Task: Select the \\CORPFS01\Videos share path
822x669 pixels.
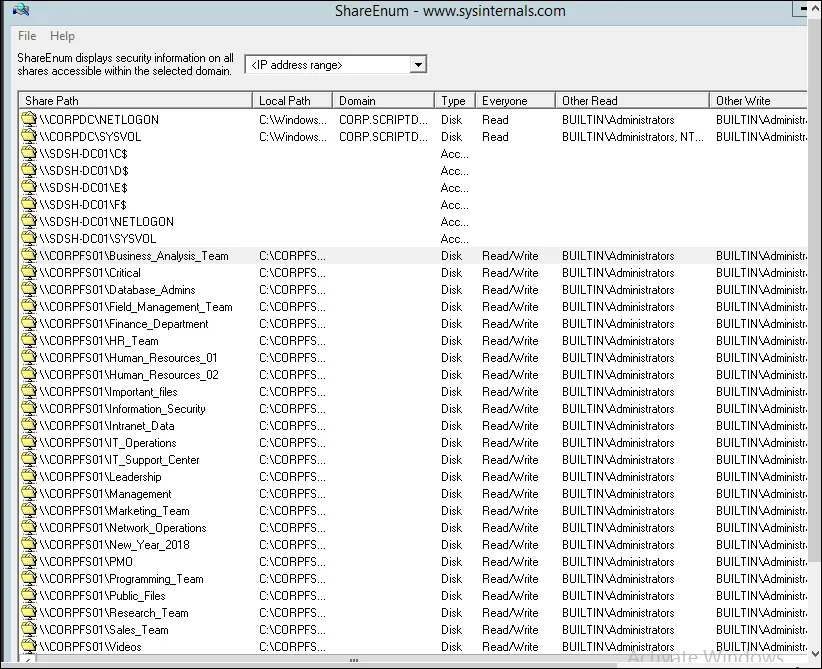Action: [91, 646]
